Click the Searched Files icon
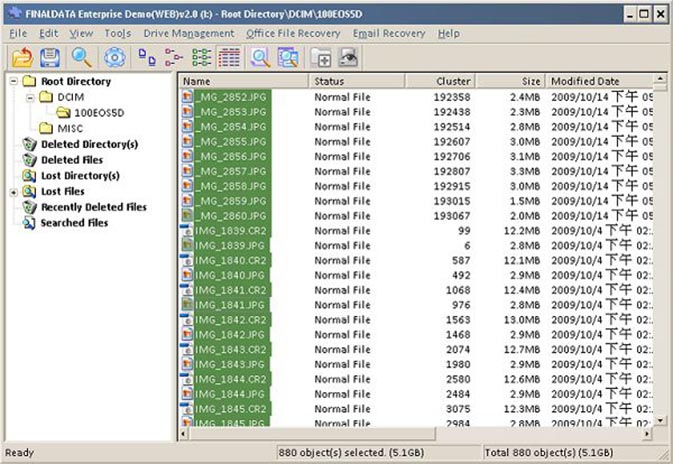The height and width of the screenshot is (464, 673). [29, 223]
